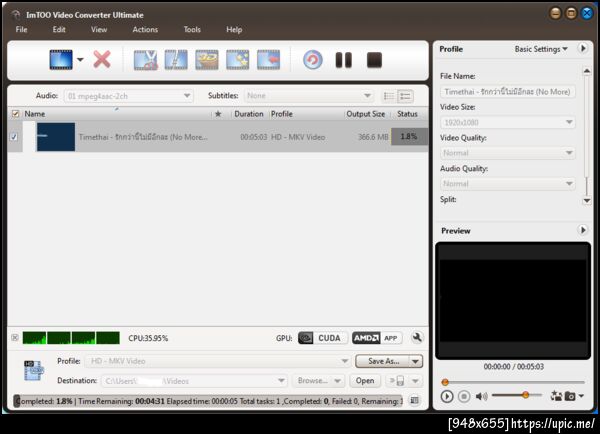This screenshot has width=600, height=434.
Task: Open the Save As dropdown arrow
Action: coord(416,361)
